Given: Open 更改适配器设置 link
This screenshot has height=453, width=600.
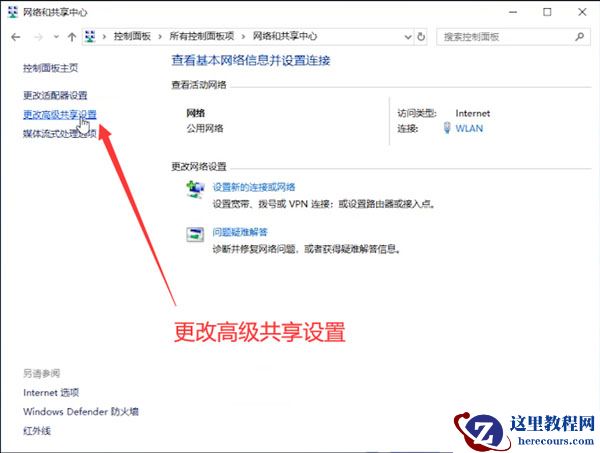Looking at the screenshot, I should (x=55, y=95).
